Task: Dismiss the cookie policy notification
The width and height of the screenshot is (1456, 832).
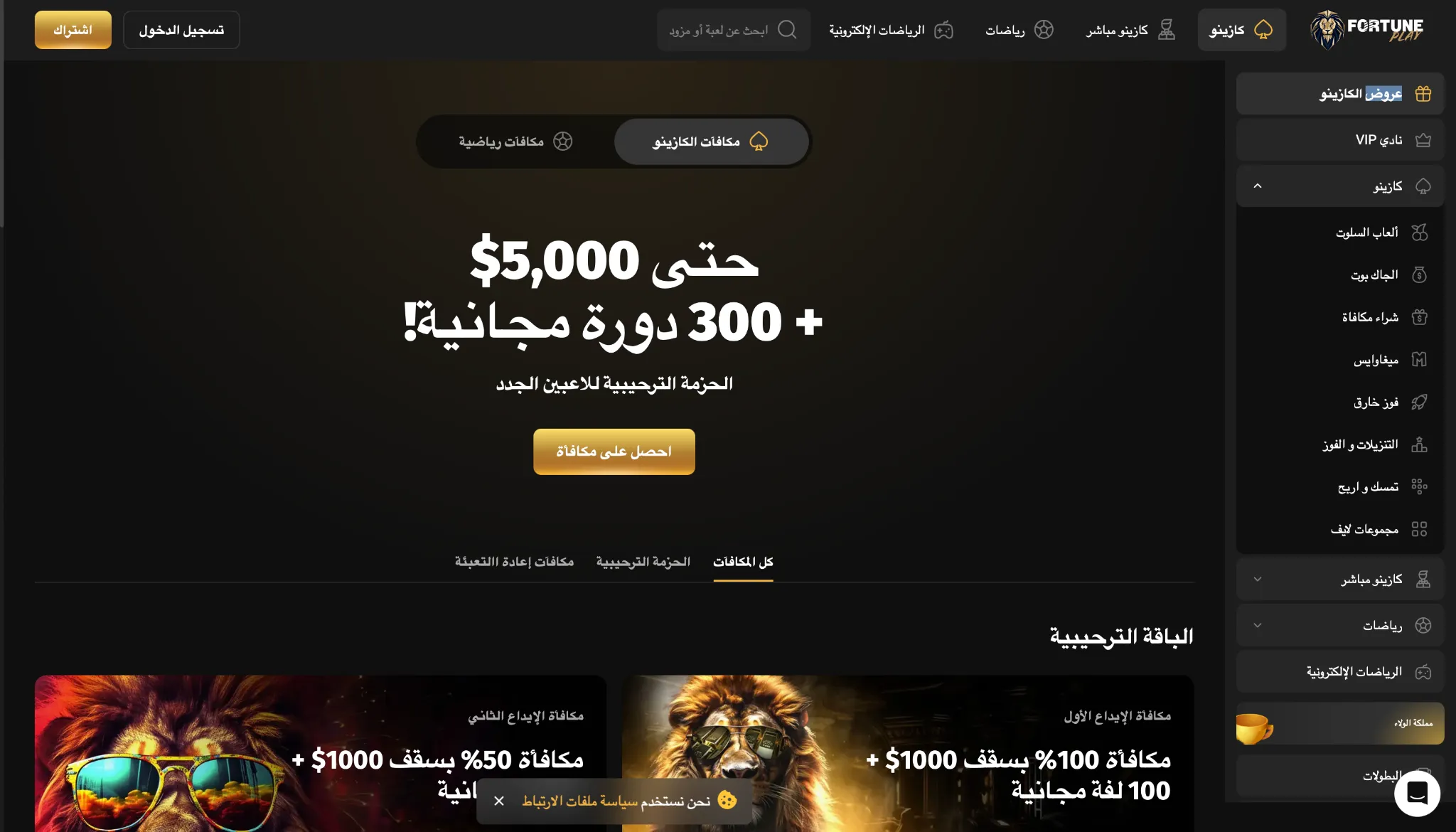Action: pyautogui.click(x=499, y=801)
